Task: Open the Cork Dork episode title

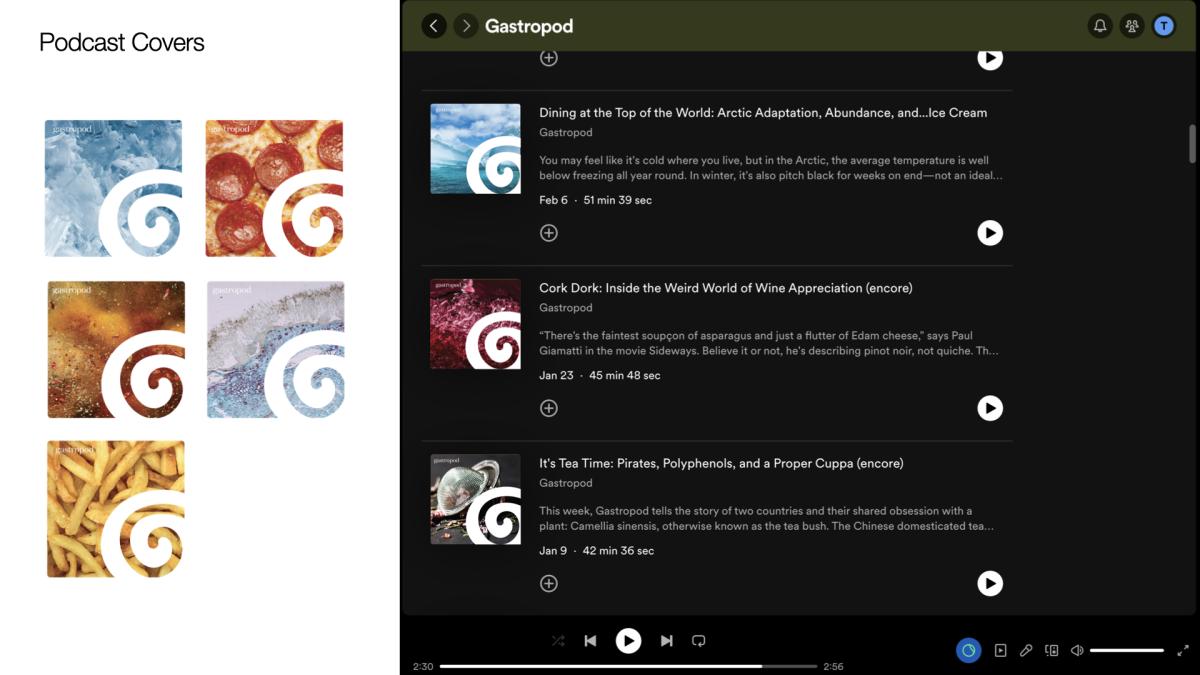Action: [726, 288]
